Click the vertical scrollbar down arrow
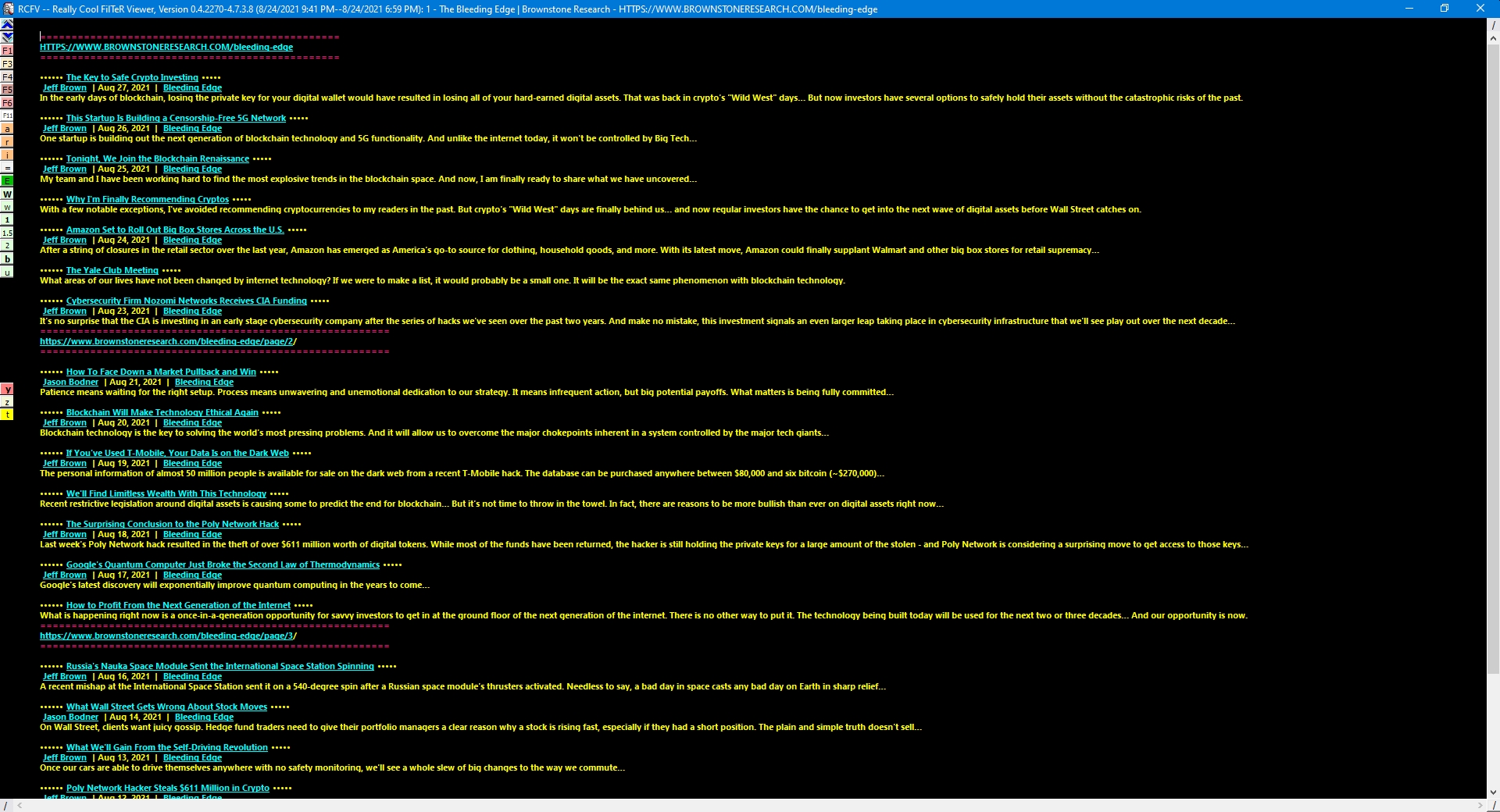 click(x=1493, y=792)
